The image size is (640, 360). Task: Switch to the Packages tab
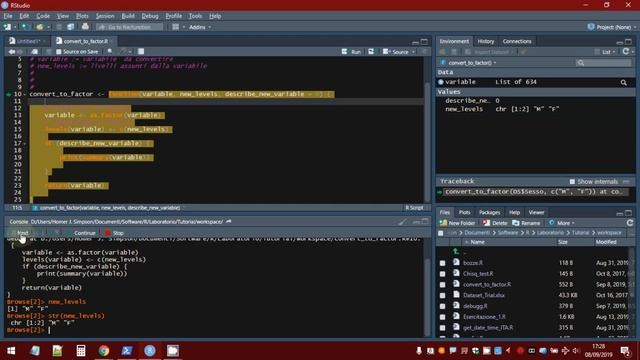point(489,212)
